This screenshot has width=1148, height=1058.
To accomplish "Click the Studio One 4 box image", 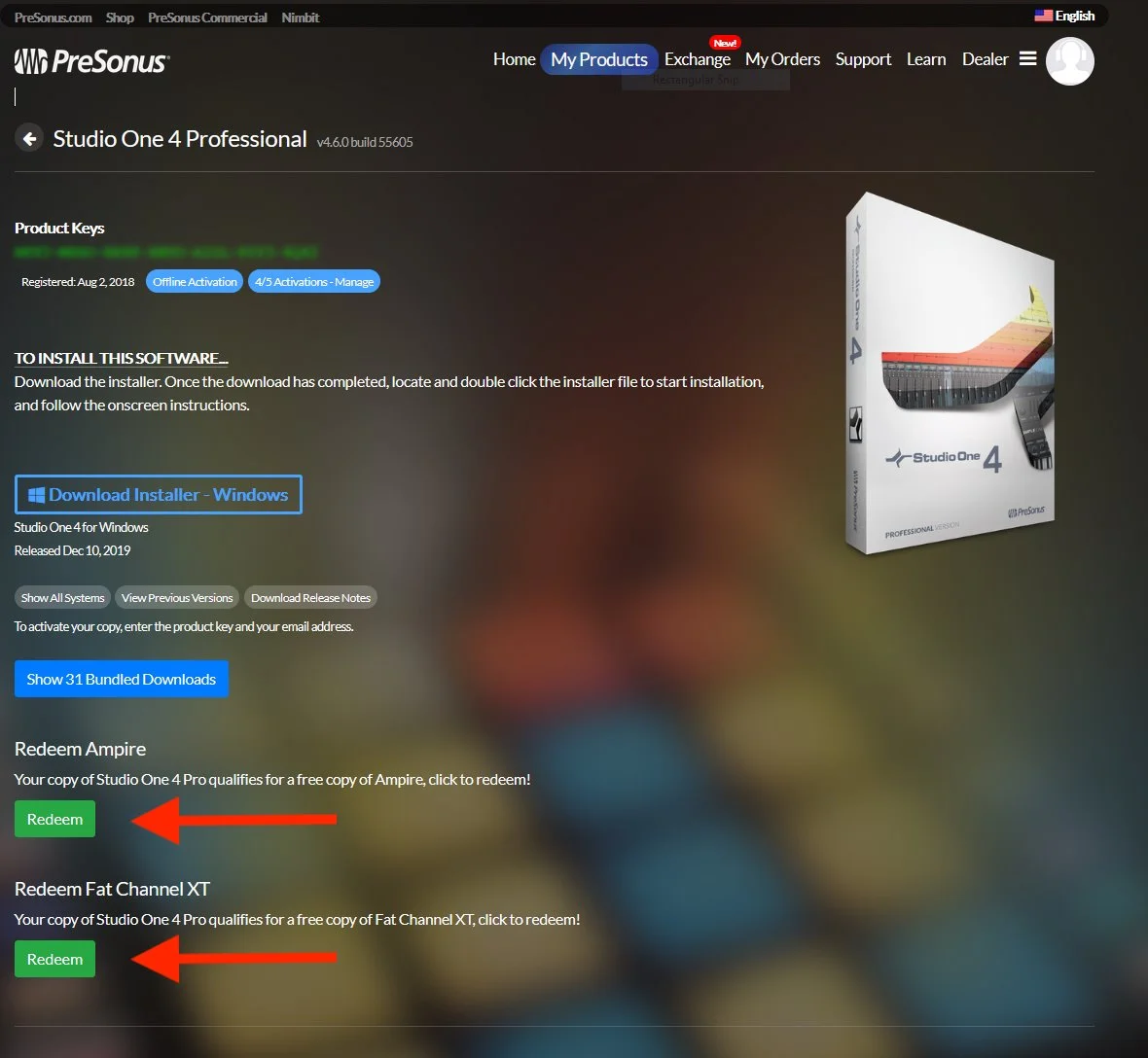I will [x=950, y=373].
